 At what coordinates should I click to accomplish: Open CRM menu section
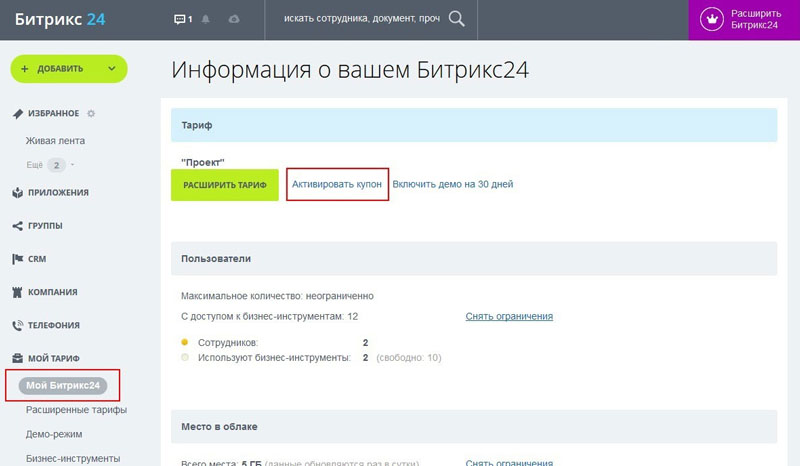point(37,259)
